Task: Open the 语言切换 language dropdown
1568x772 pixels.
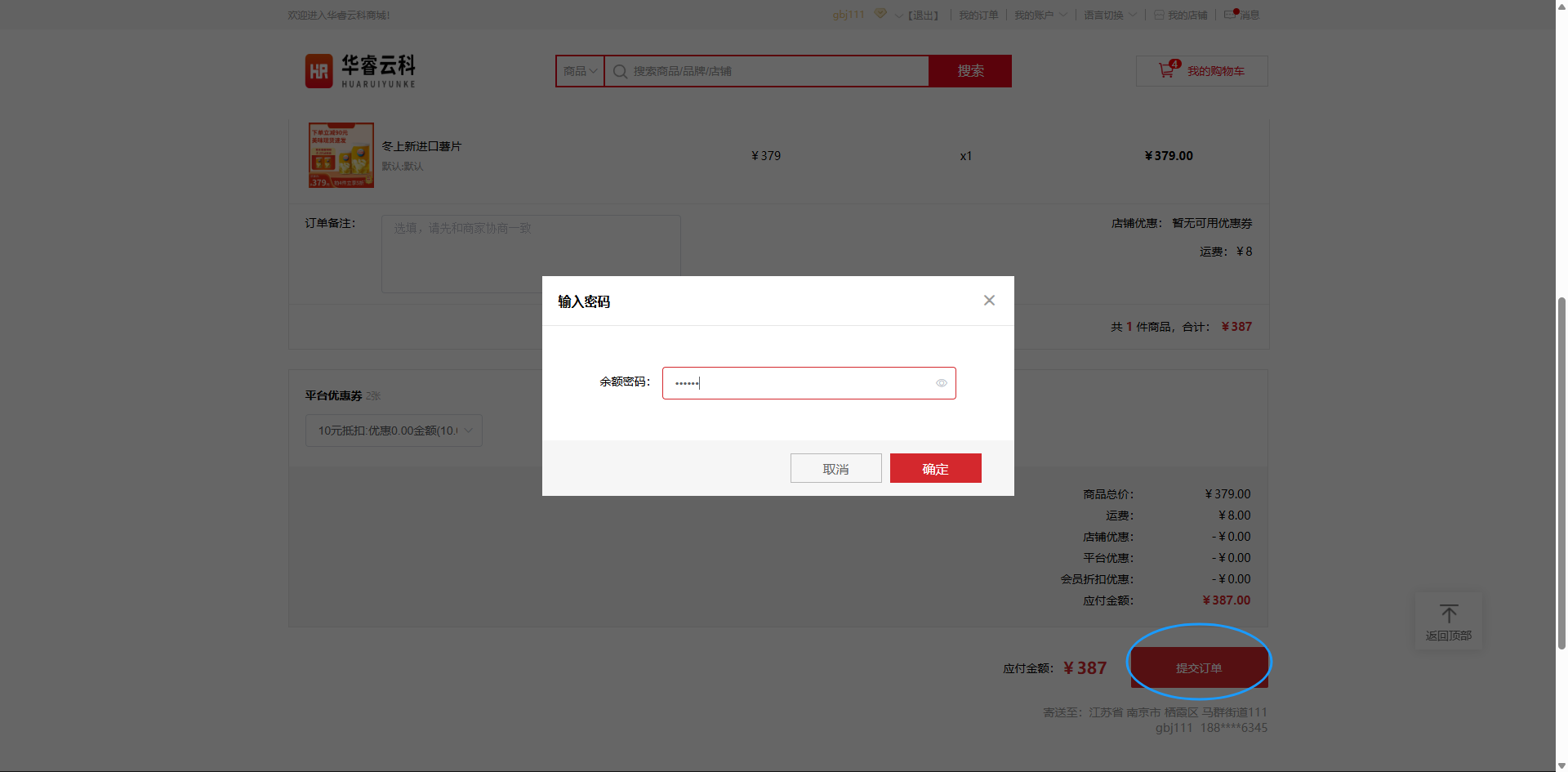Action: click(1109, 15)
